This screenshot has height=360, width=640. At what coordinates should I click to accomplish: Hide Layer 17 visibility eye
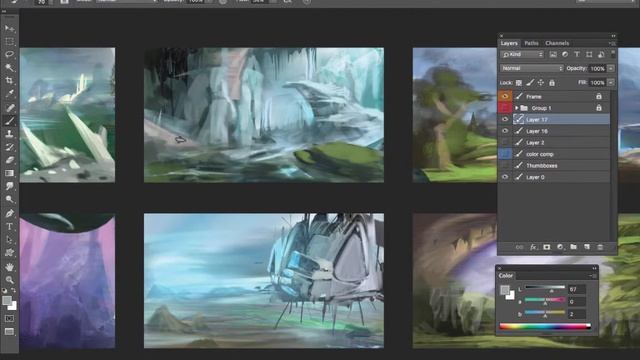(505, 119)
